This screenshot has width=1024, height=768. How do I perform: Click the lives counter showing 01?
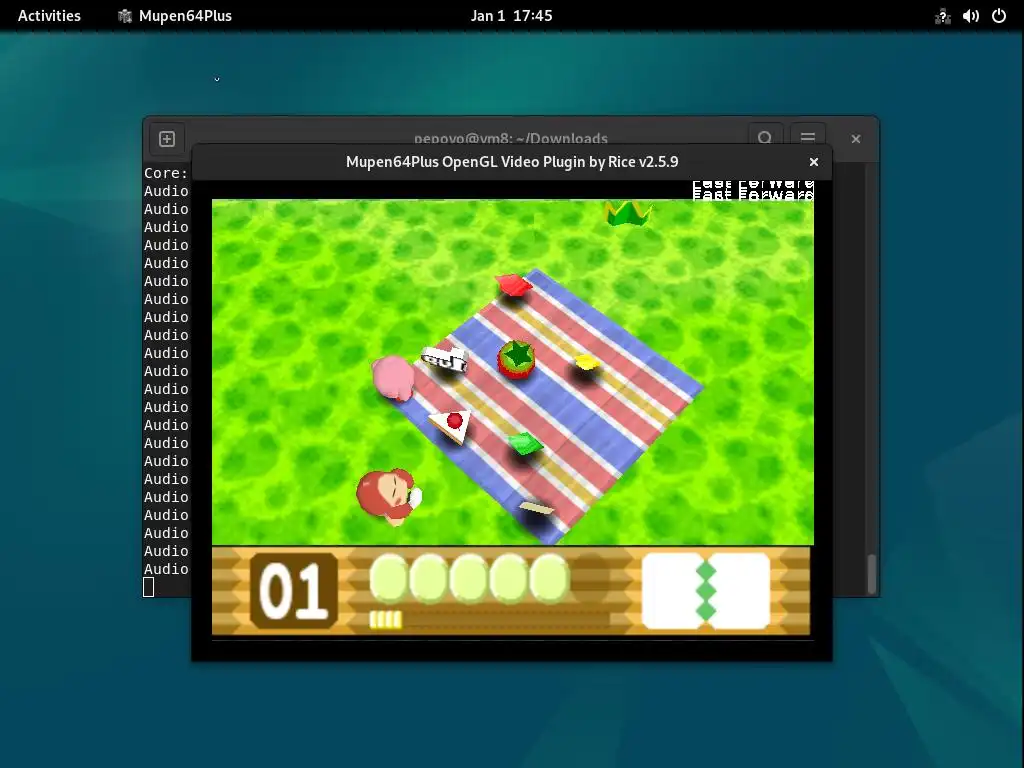[294, 590]
